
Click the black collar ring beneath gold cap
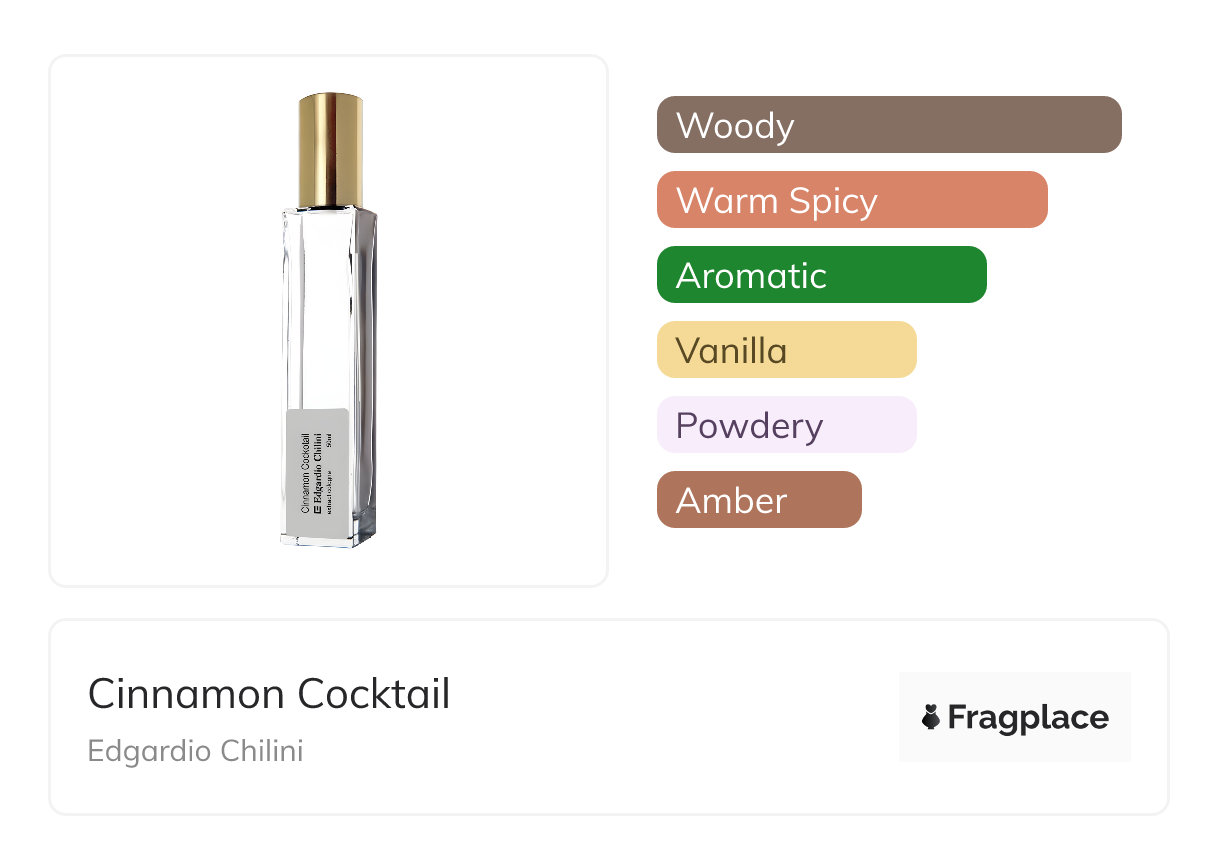(330, 206)
